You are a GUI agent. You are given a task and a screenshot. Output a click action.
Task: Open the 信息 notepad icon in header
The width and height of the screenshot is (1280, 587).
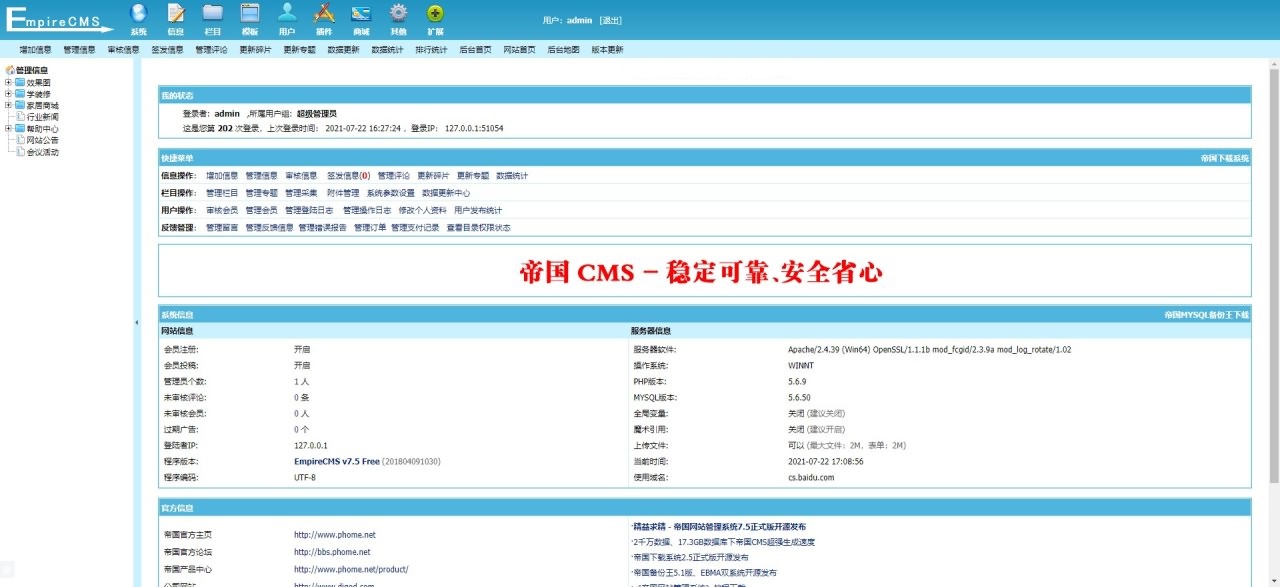click(175, 13)
